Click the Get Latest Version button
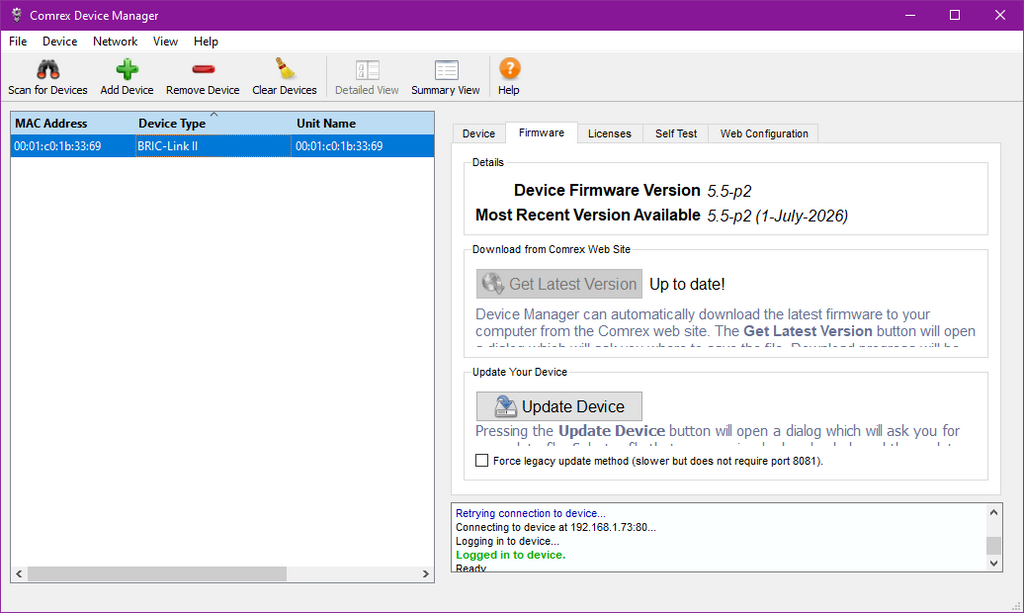1024x613 pixels. tap(559, 284)
